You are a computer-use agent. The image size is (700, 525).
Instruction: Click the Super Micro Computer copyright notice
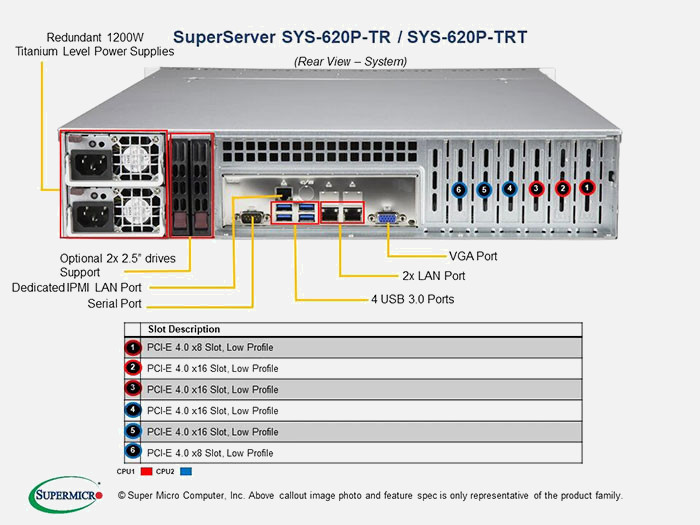(x=370, y=496)
